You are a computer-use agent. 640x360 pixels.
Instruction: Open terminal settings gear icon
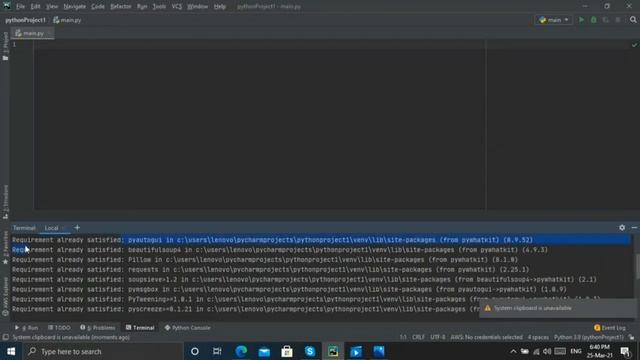point(622,228)
